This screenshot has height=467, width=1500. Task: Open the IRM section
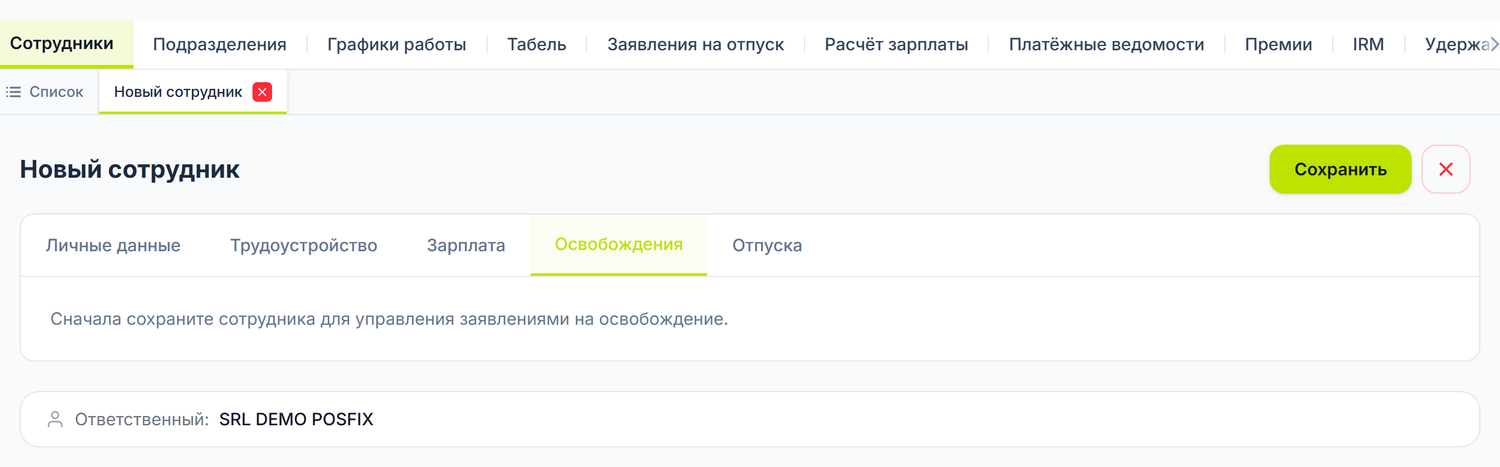tap(1368, 45)
